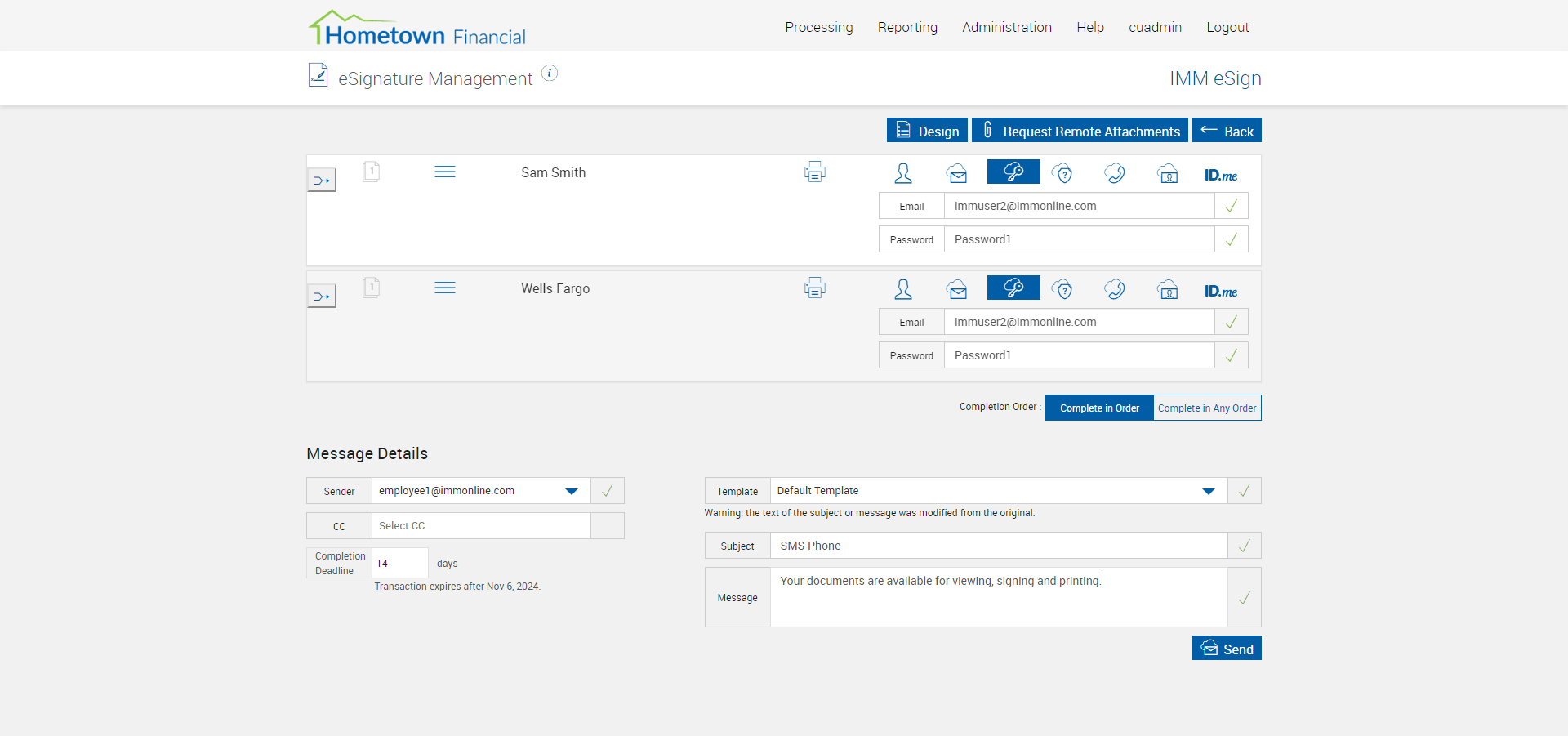Image resolution: width=1568 pixels, height=736 pixels.
Task: Open the Reporting menu
Action: tap(907, 27)
